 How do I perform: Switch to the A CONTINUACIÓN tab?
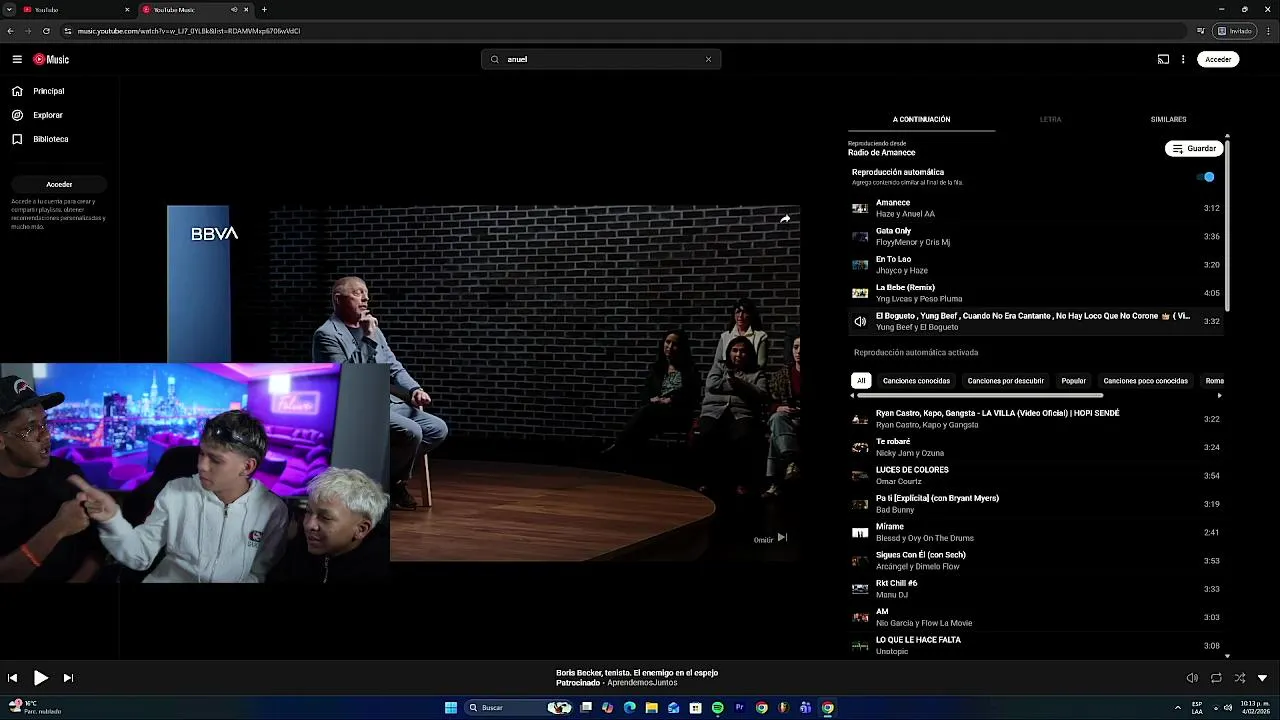click(x=921, y=119)
